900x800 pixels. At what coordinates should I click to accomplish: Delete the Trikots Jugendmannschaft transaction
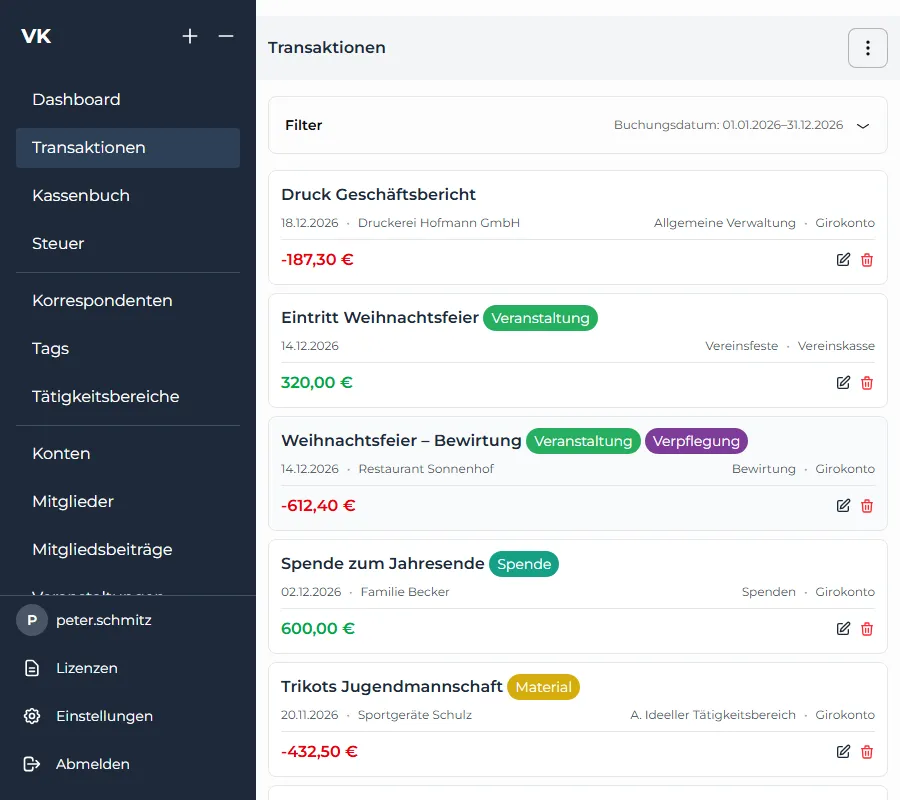point(867,752)
